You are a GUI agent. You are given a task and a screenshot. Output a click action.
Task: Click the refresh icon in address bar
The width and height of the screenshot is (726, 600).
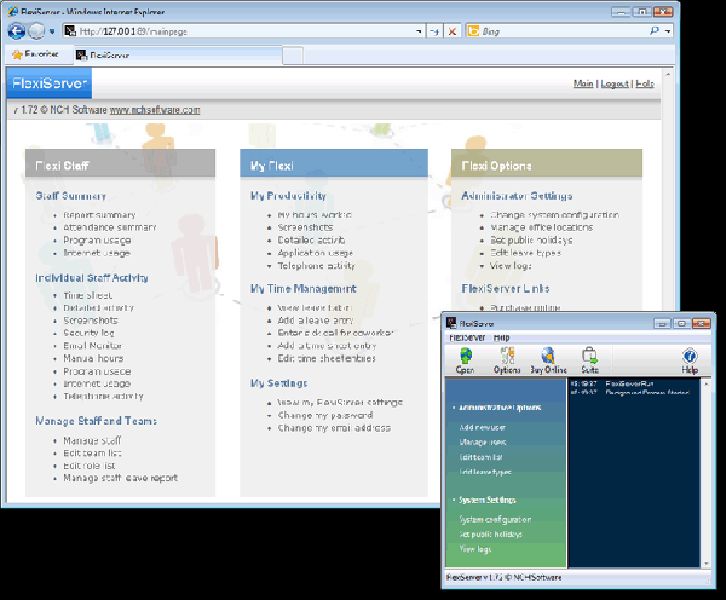click(x=435, y=31)
